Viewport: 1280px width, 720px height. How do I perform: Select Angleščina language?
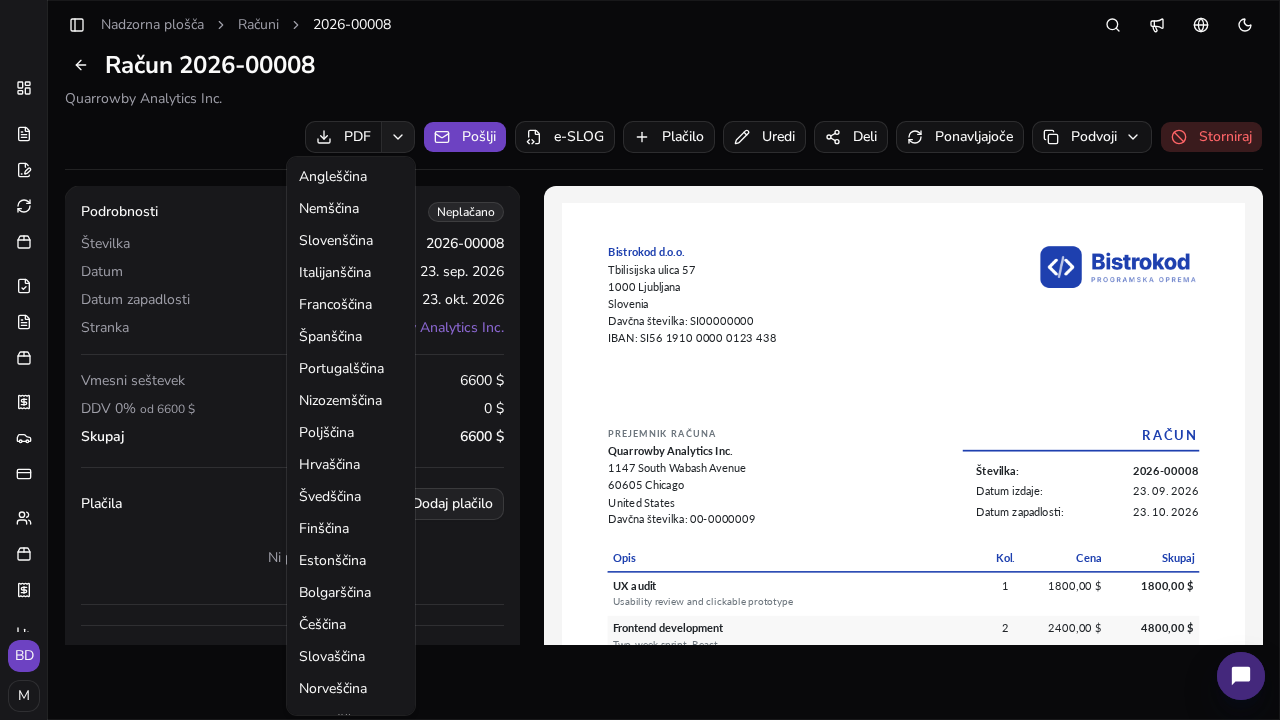(x=351, y=177)
